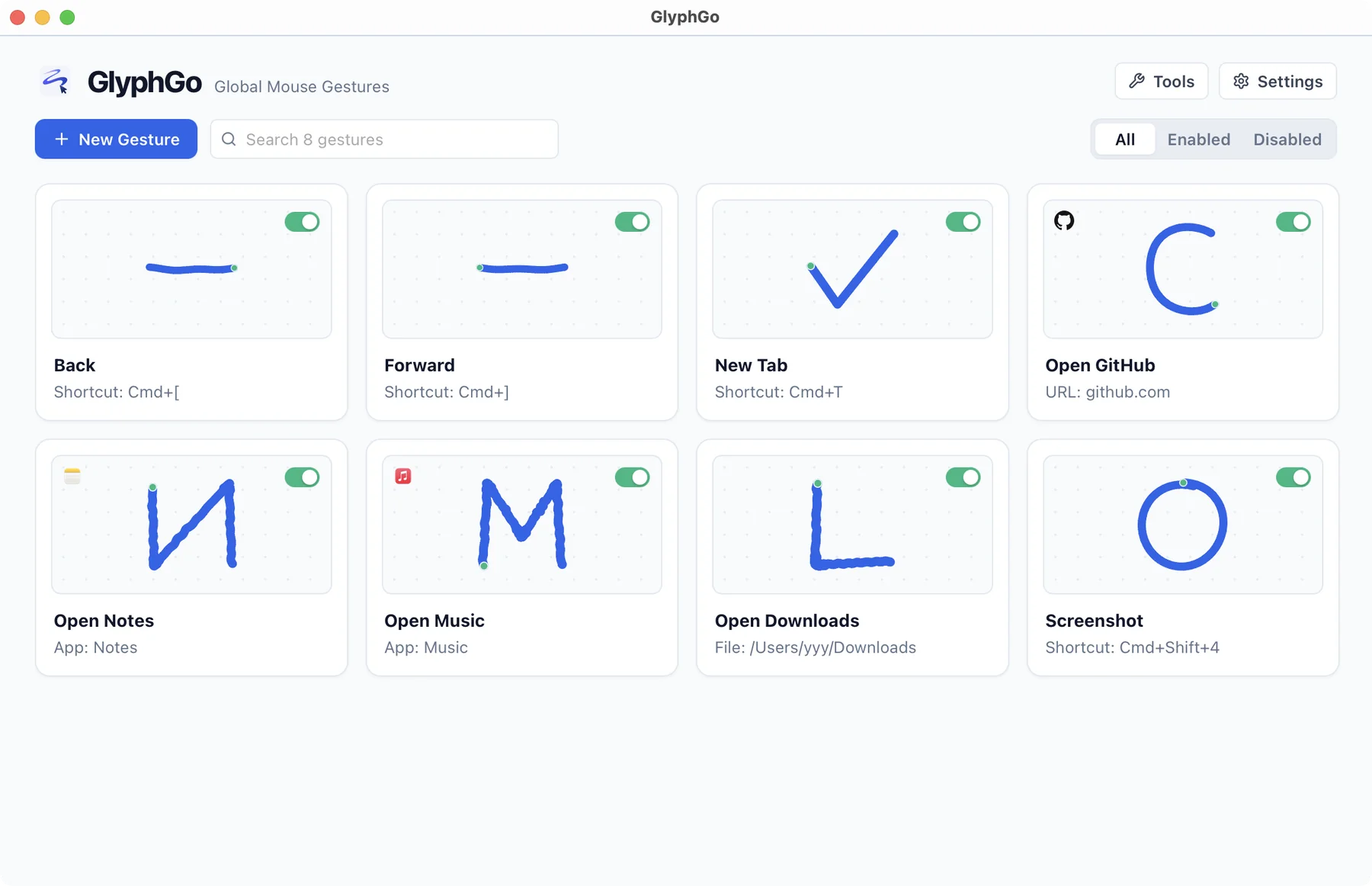Image resolution: width=1372 pixels, height=886 pixels.
Task: Disable the Back gesture toggle
Action: pyautogui.click(x=302, y=222)
